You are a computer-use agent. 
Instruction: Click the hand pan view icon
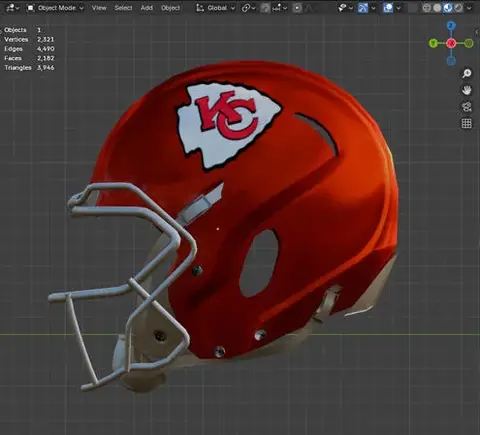coord(467,90)
